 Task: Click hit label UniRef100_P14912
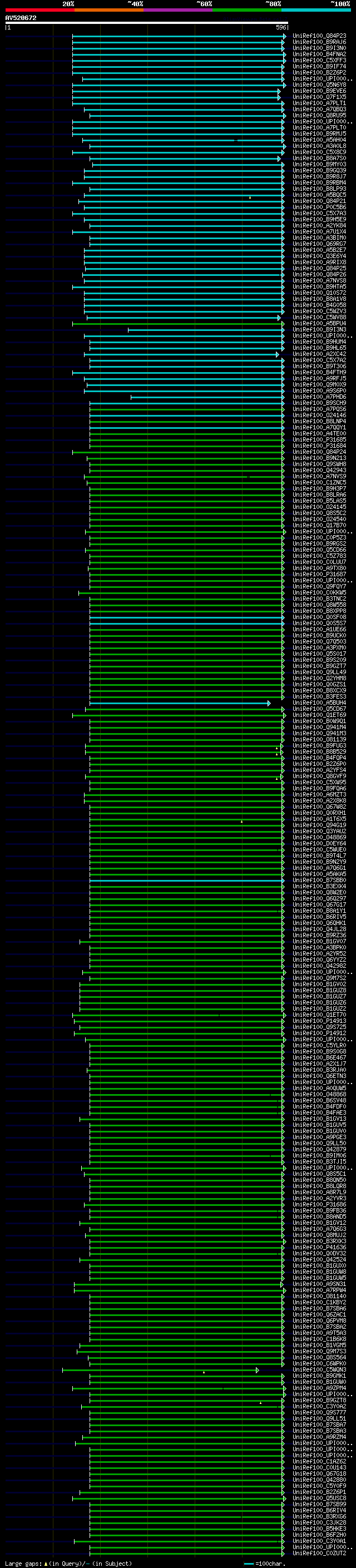click(319, 1033)
